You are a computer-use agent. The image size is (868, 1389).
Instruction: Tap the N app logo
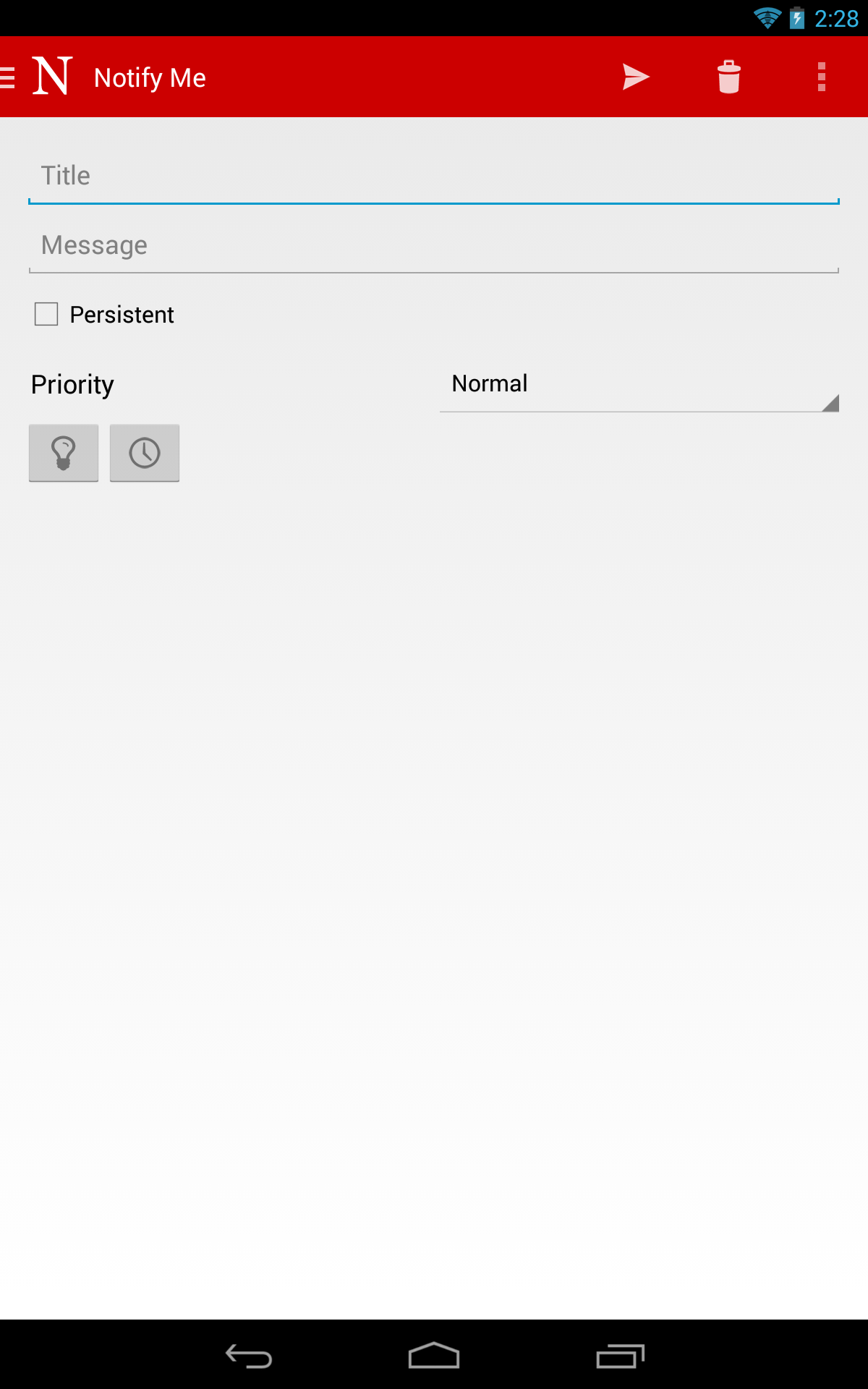pyautogui.click(x=52, y=76)
